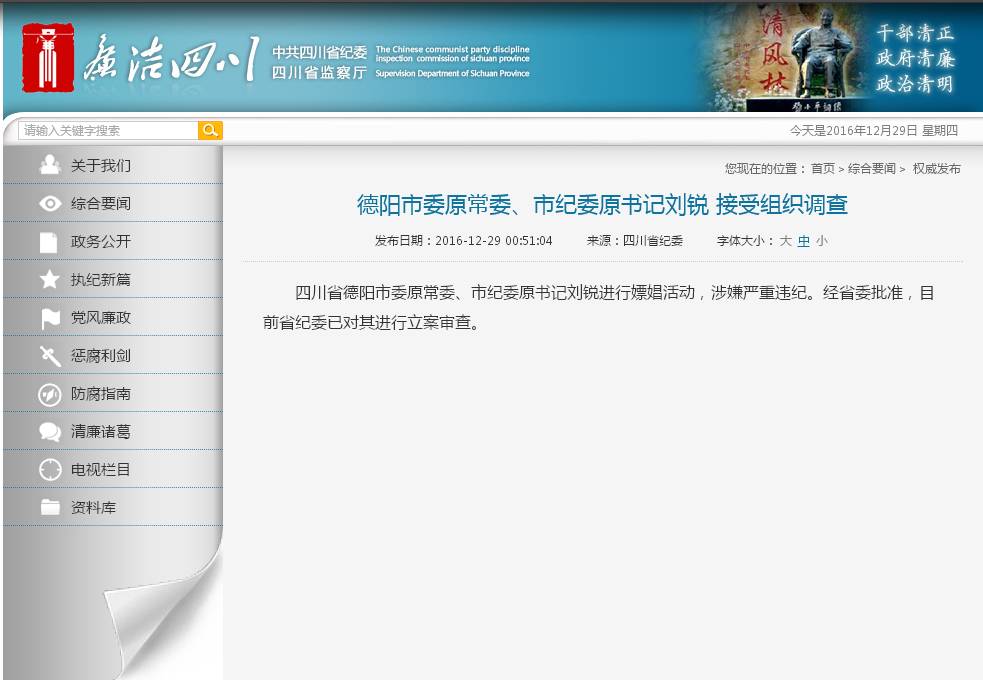The image size is (983, 680).
Task: Select the 党风廉政 flag icon
Action: 50,317
